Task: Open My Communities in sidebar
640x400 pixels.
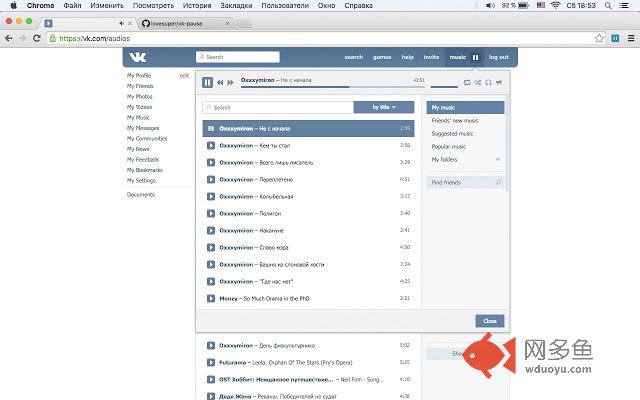Action: (147, 139)
